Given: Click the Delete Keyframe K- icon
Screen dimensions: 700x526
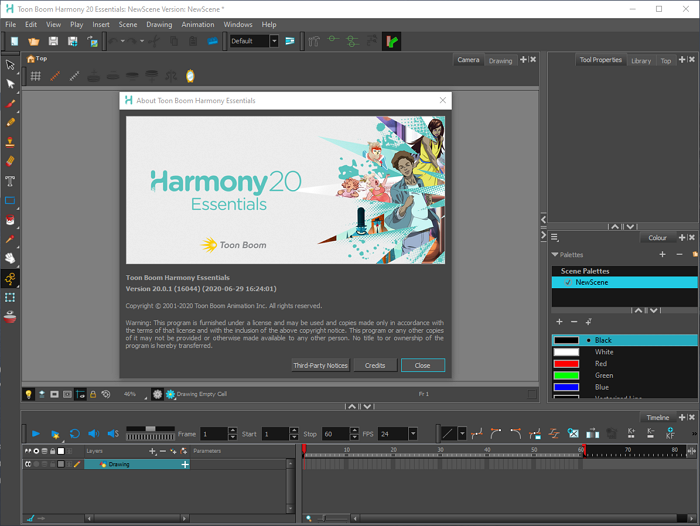Looking at the screenshot, I should pyautogui.click(x=650, y=433).
